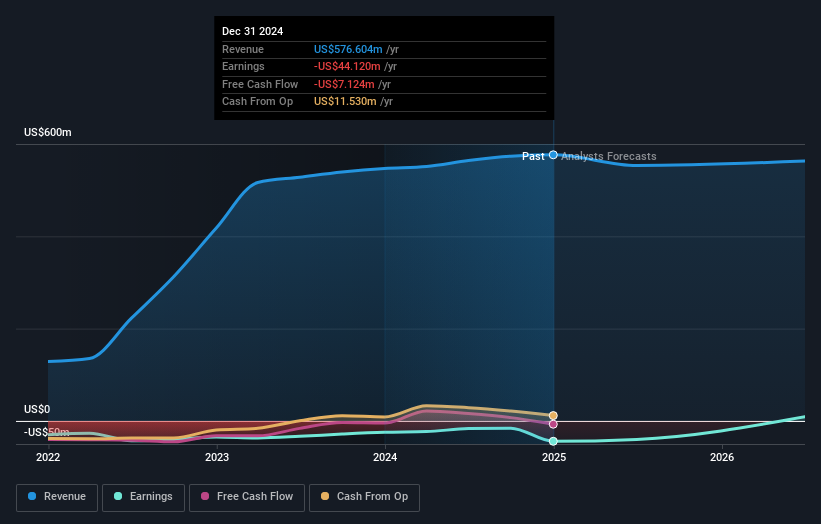Click the teal Earnings data point at 2025
Image resolution: width=821 pixels, height=524 pixels.
pyautogui.click(x=553, y=441)
